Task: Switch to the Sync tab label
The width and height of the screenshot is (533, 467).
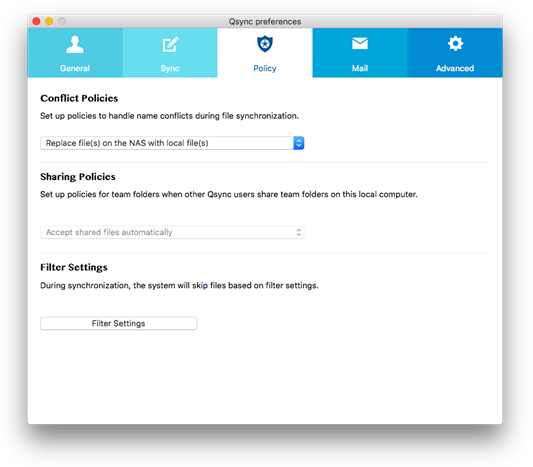Action: 170,68
